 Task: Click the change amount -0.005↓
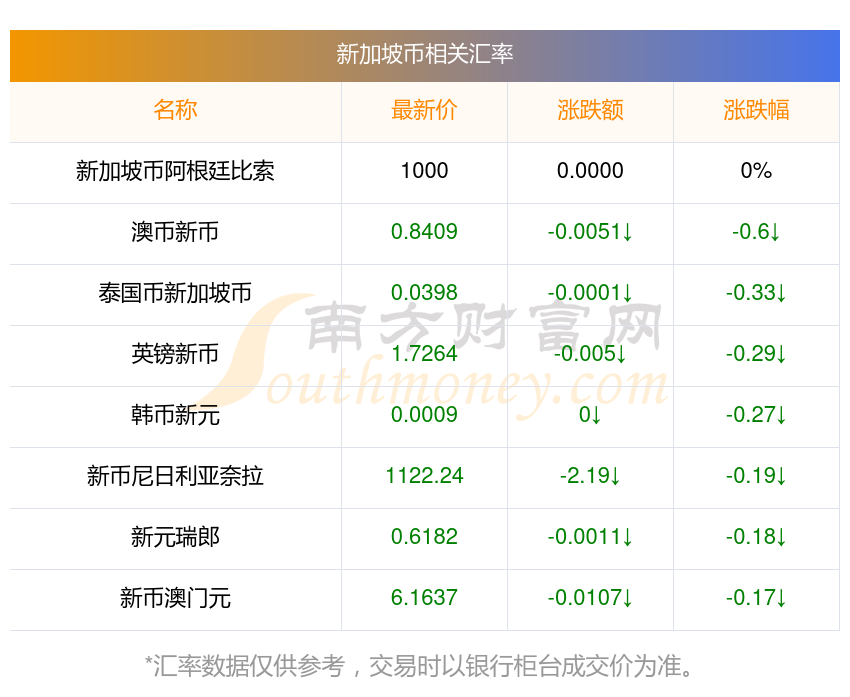pos(590,354)
